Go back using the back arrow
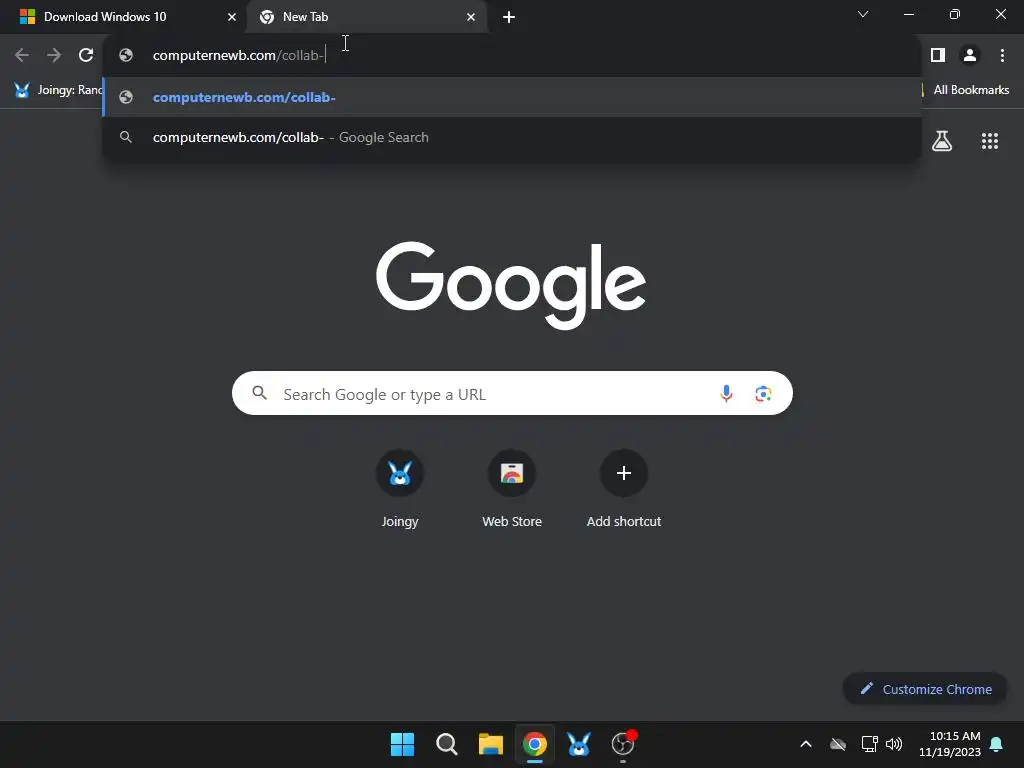Screen dimensions: 1024x768 pyautogui.click(x=22, y=55)
